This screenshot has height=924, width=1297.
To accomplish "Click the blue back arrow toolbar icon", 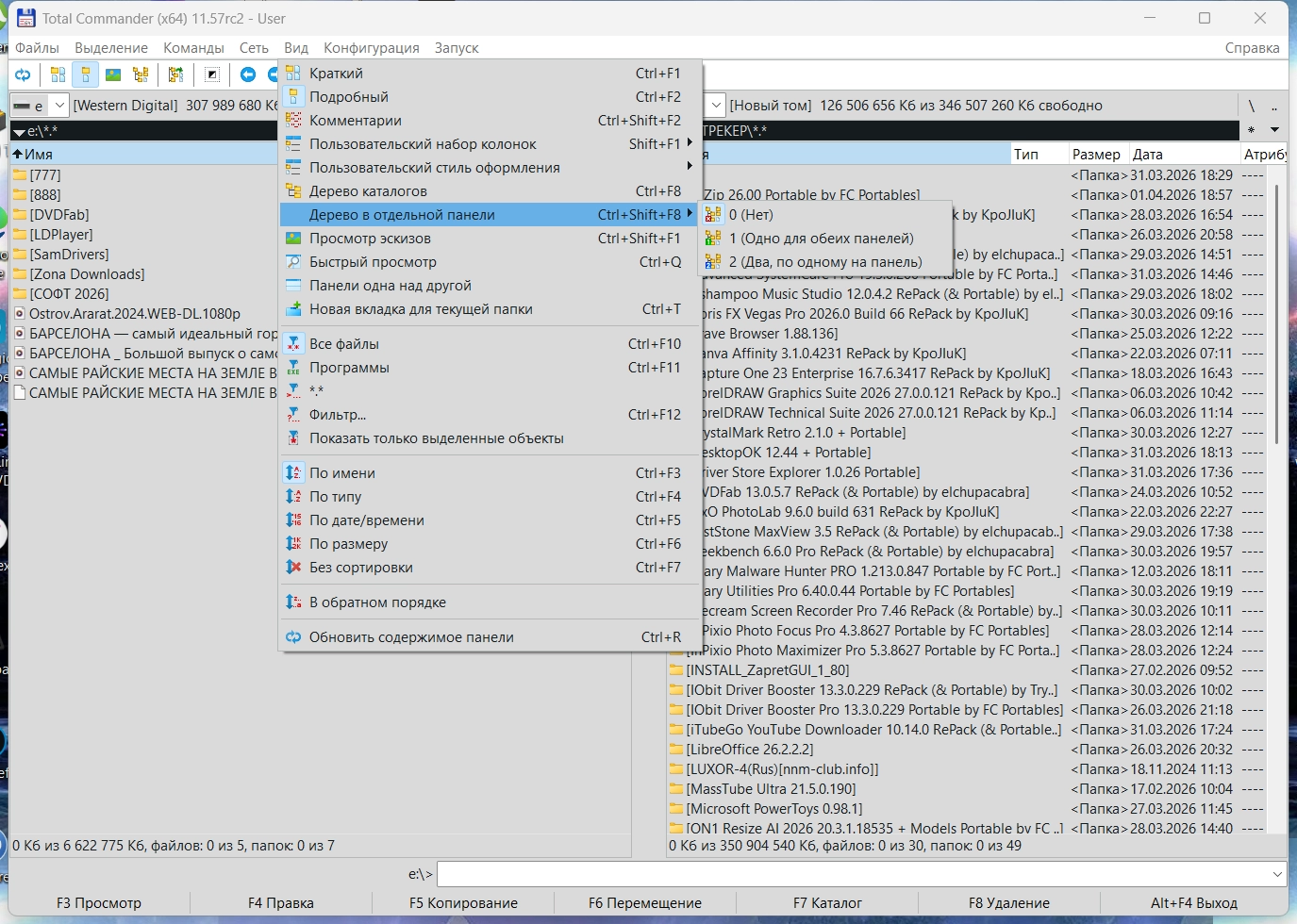I will (x=248, y=74).
